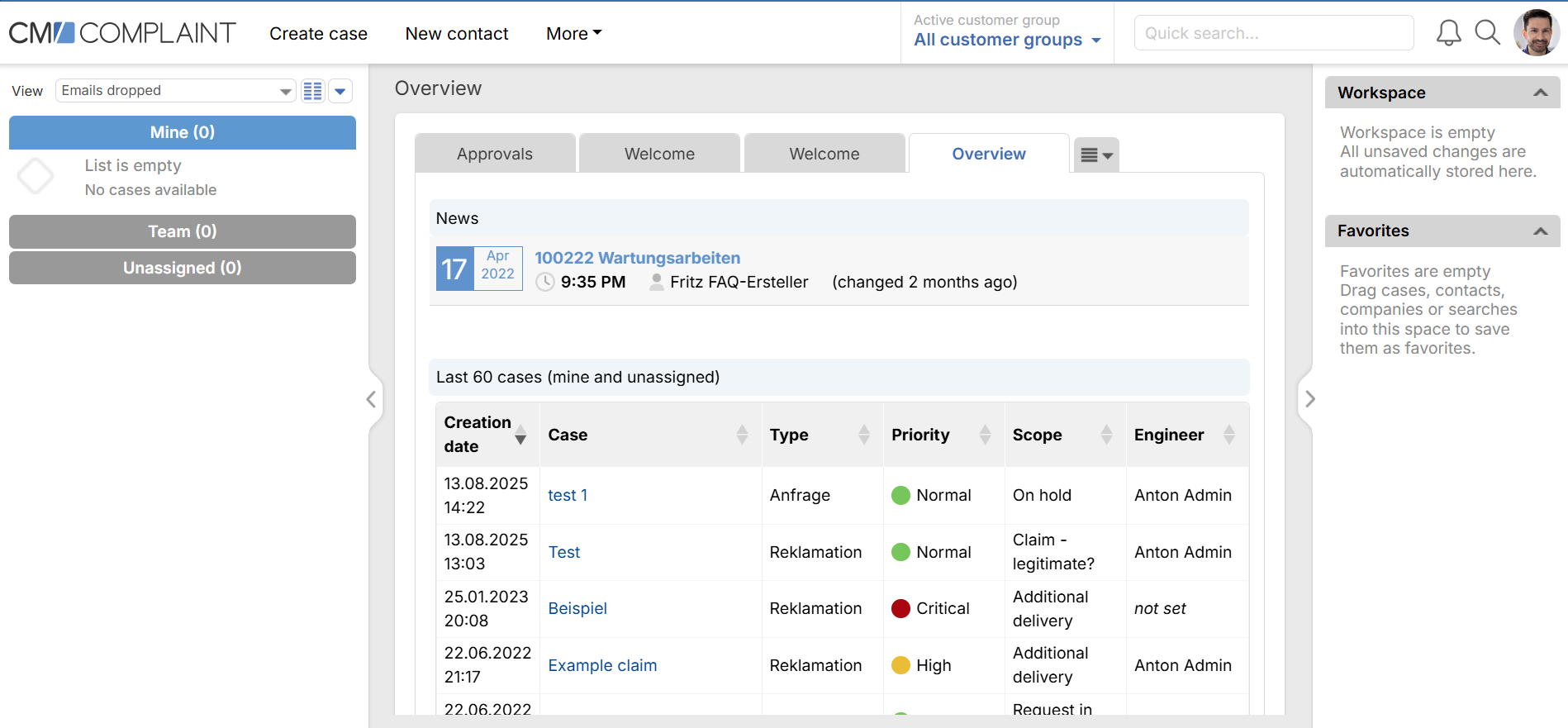
Task: Open the dashboard tab list menu icon
Action: 1097,155
